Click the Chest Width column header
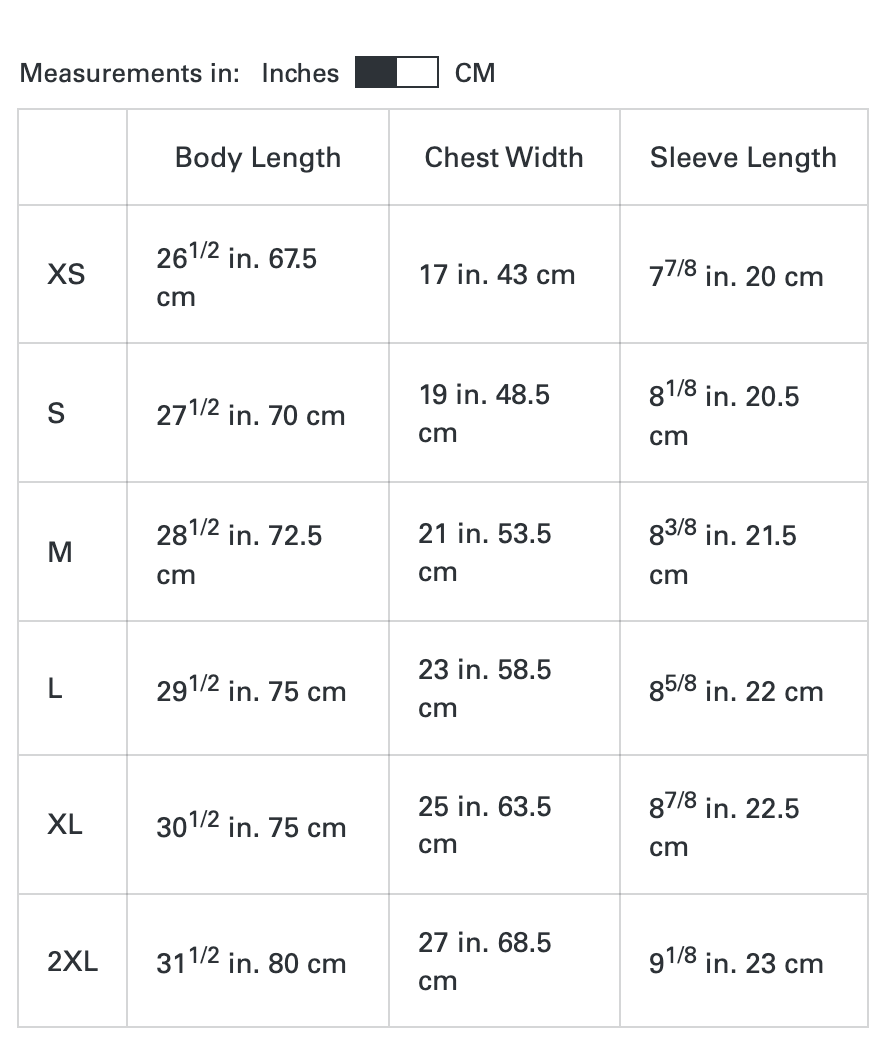 [503, 158]
